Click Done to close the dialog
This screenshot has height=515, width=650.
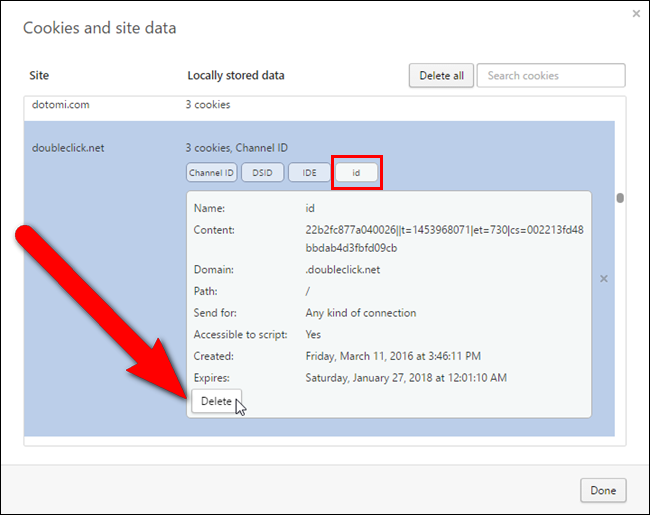[603, 490]
